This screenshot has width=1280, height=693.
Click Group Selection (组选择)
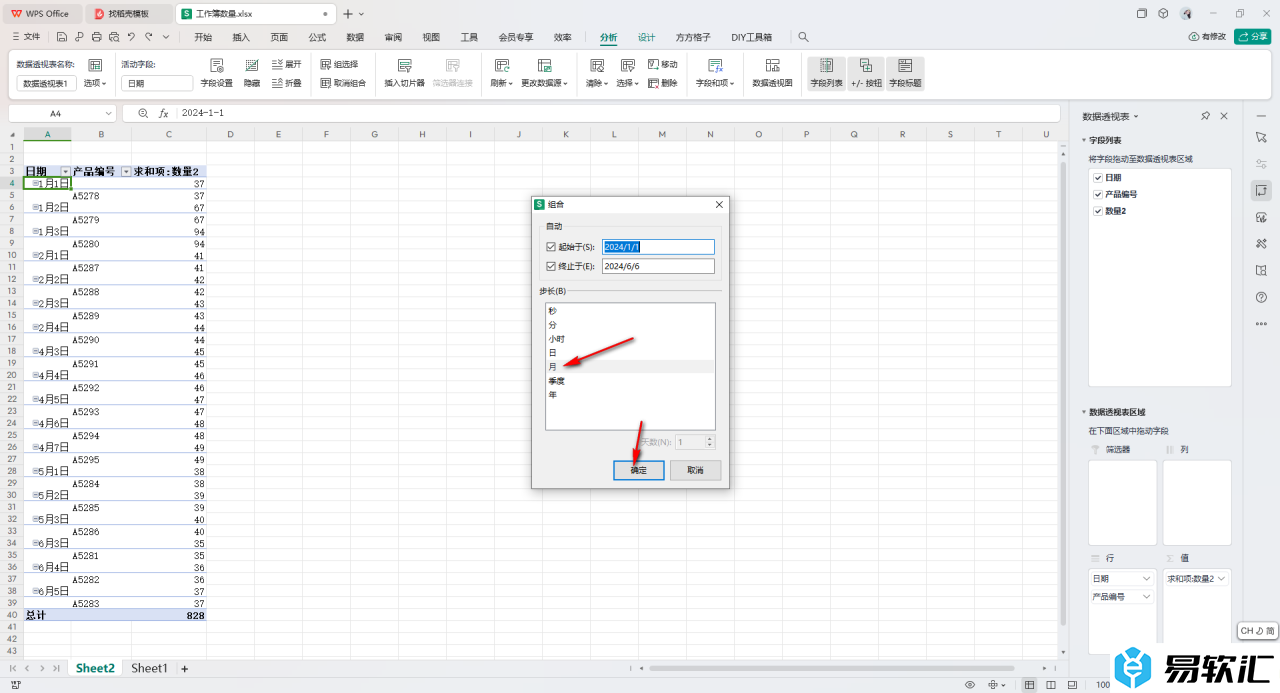point(339,64)
